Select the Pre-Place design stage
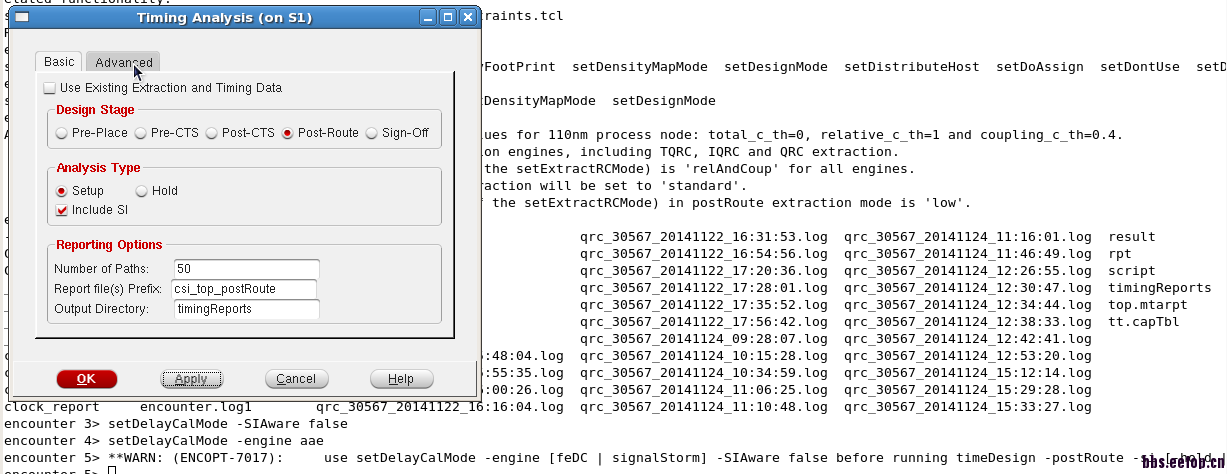The image size is (1227, 474). point(62,133)
